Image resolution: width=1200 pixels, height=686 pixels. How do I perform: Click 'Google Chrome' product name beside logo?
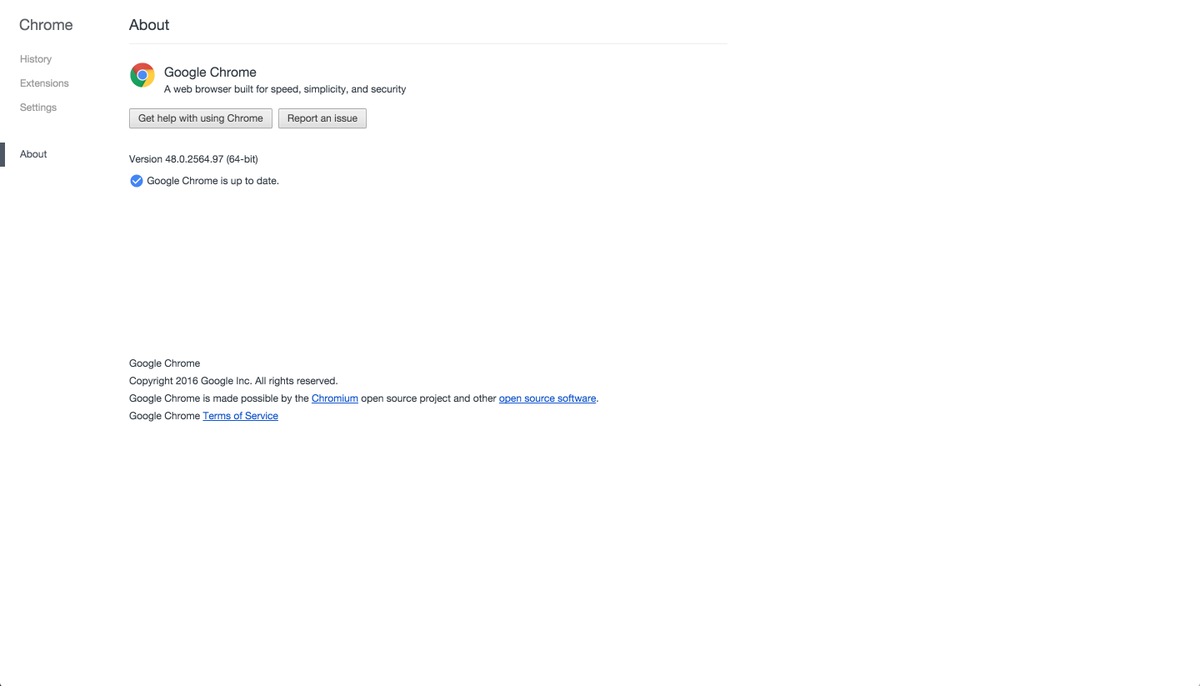pos(210,72)
